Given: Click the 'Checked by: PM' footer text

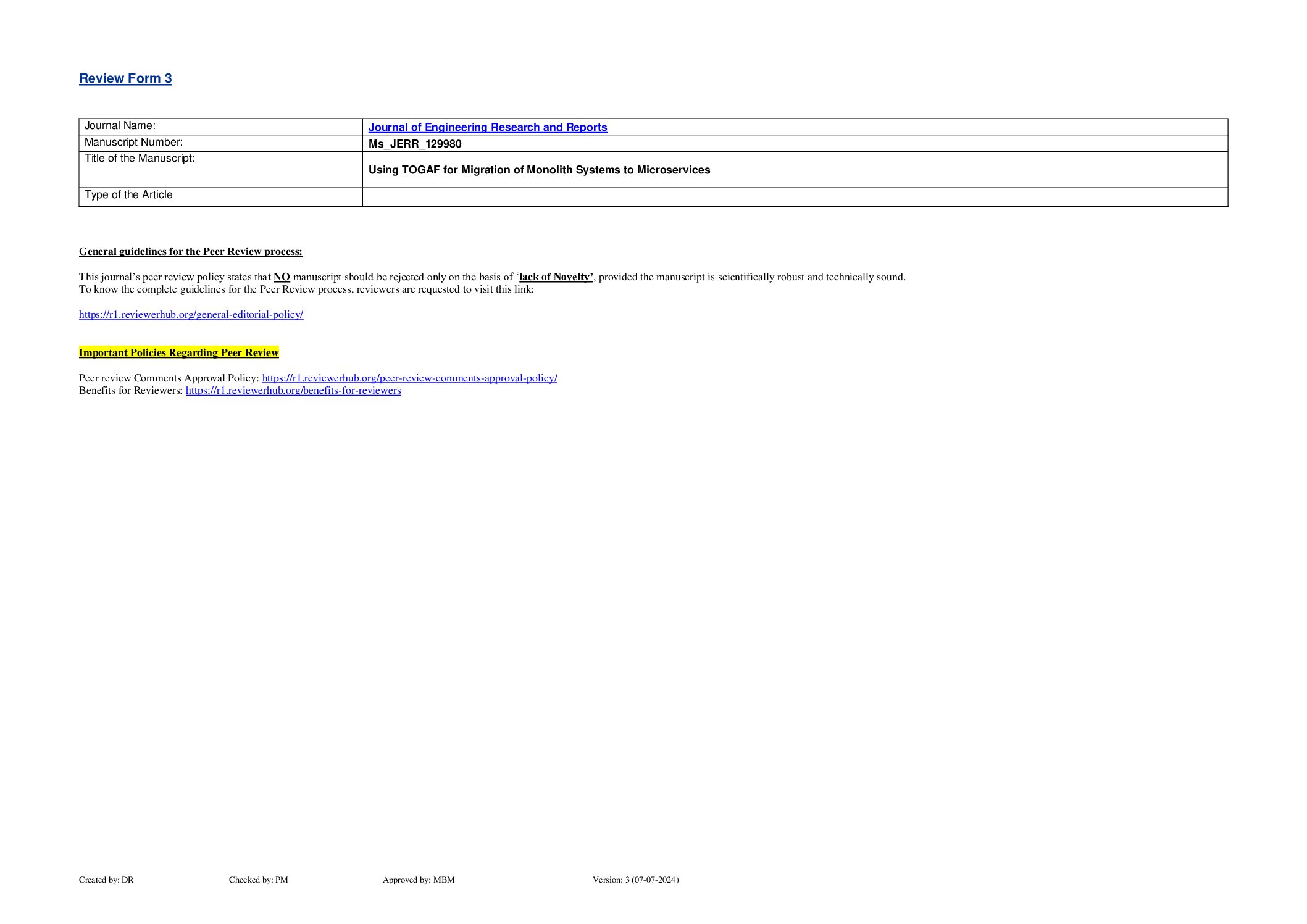Looking at the screenshot, I should click(258, 880).
